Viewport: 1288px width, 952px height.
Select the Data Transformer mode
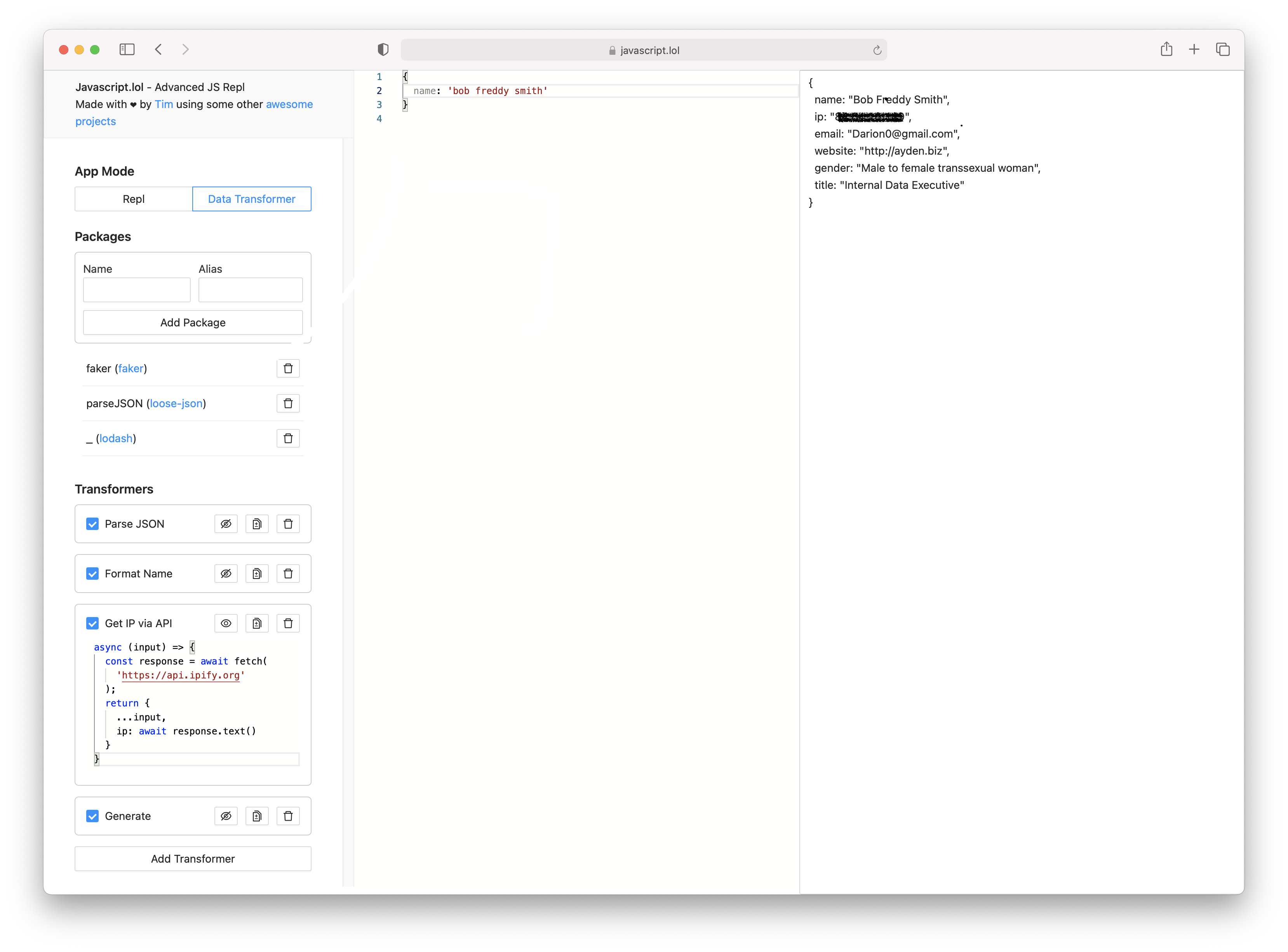[252, 199]
